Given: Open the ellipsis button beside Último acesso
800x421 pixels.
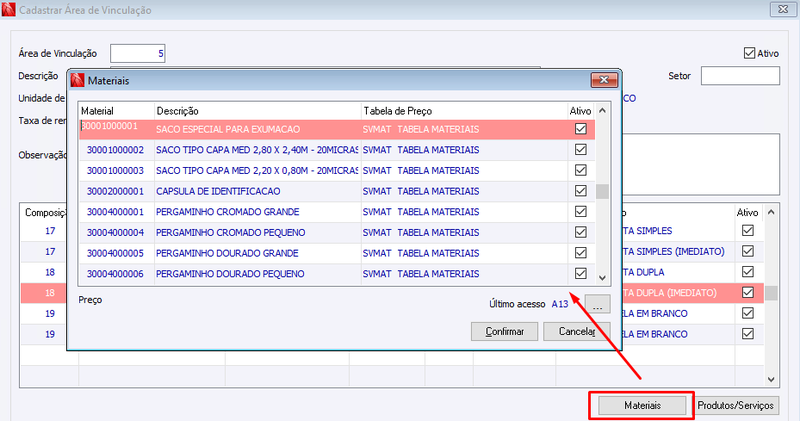Looking at the screenshot, I should point(597,305).
